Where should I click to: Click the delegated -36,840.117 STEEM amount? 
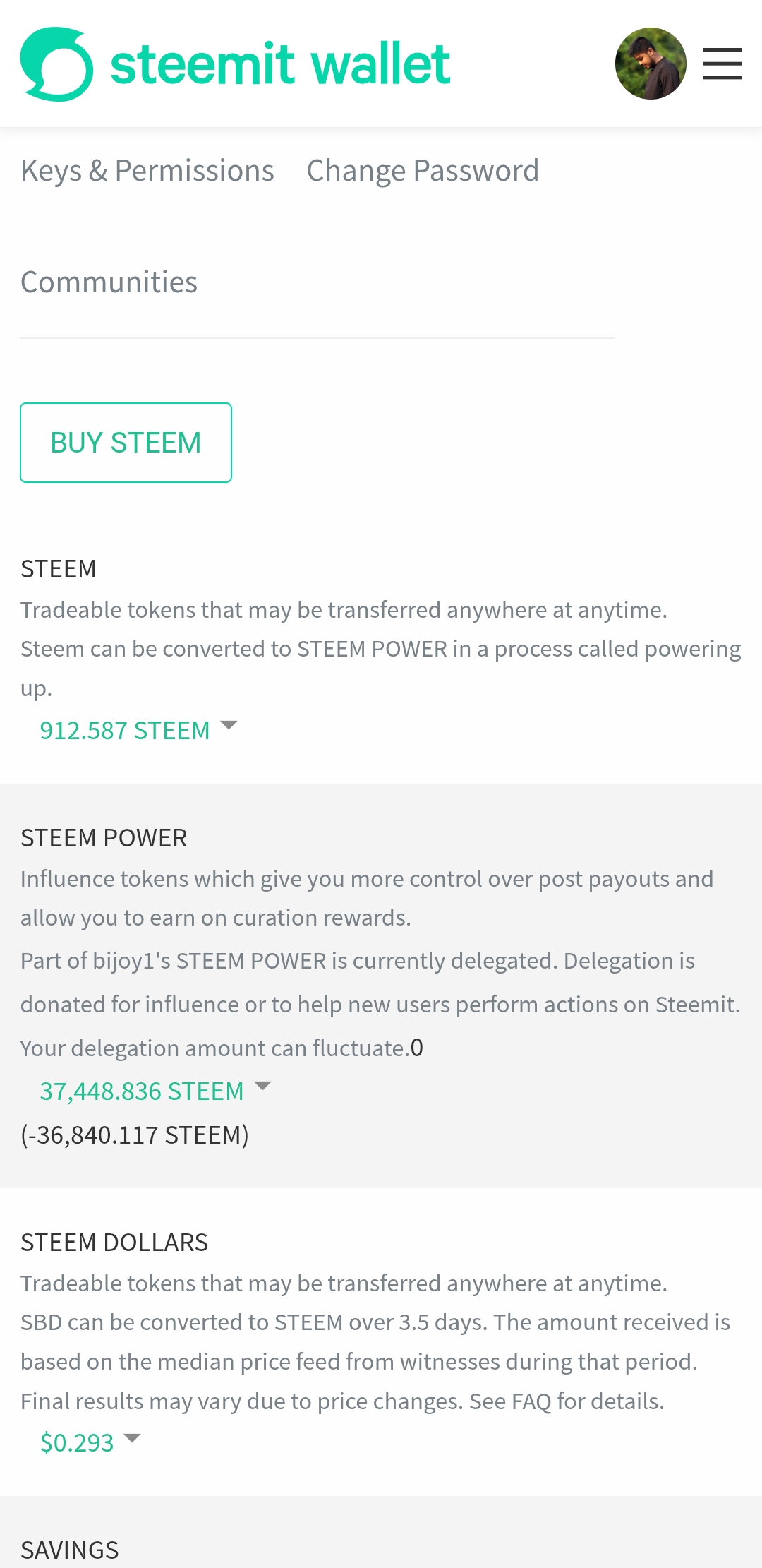135,1135
